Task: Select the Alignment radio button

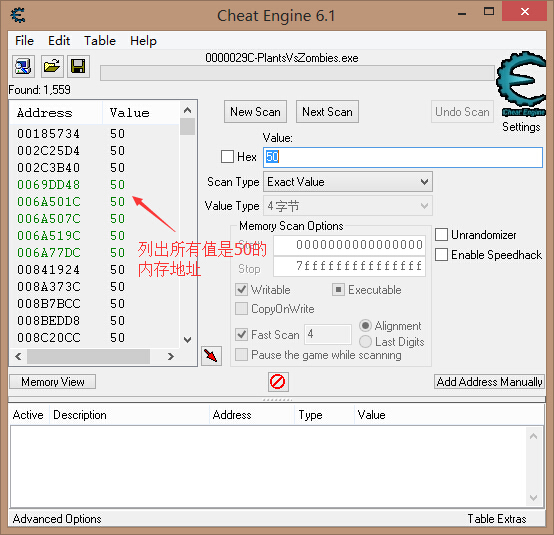Action: [365, 325]
